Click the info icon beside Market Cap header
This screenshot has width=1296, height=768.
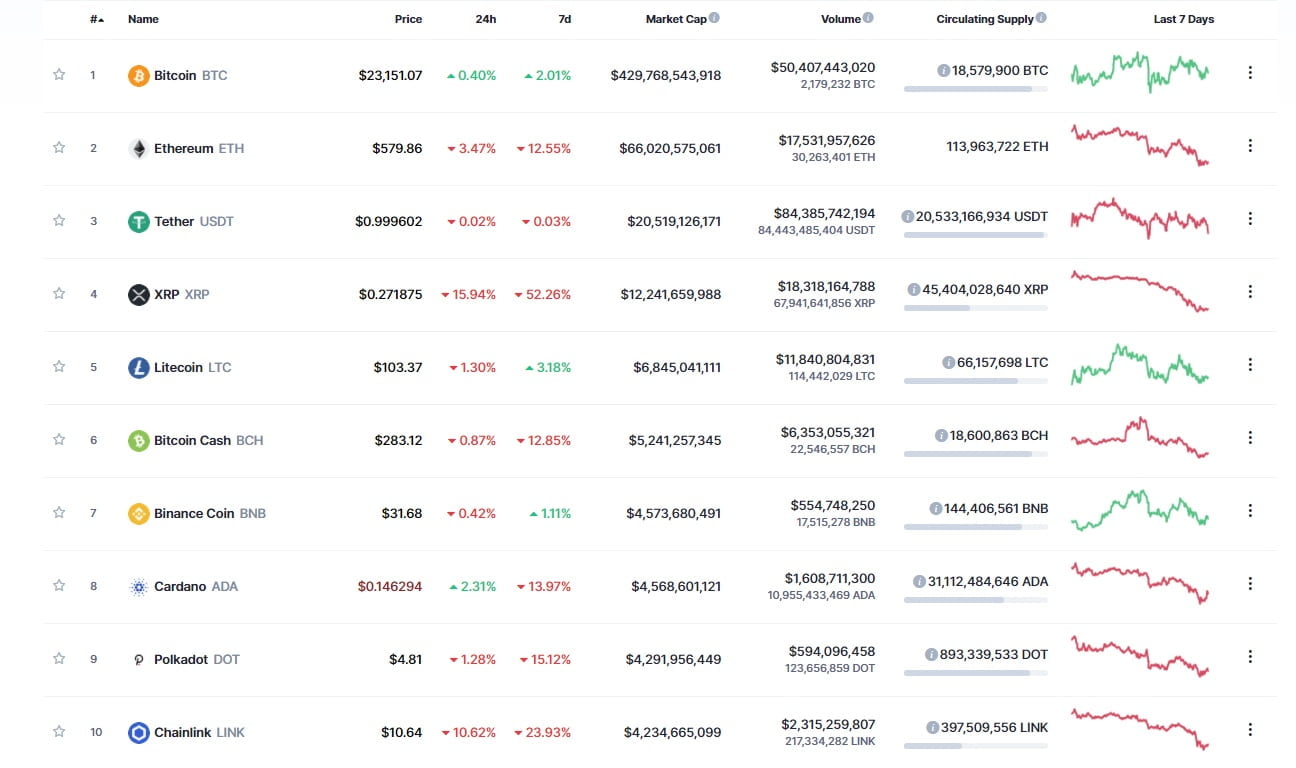(714, 18)
